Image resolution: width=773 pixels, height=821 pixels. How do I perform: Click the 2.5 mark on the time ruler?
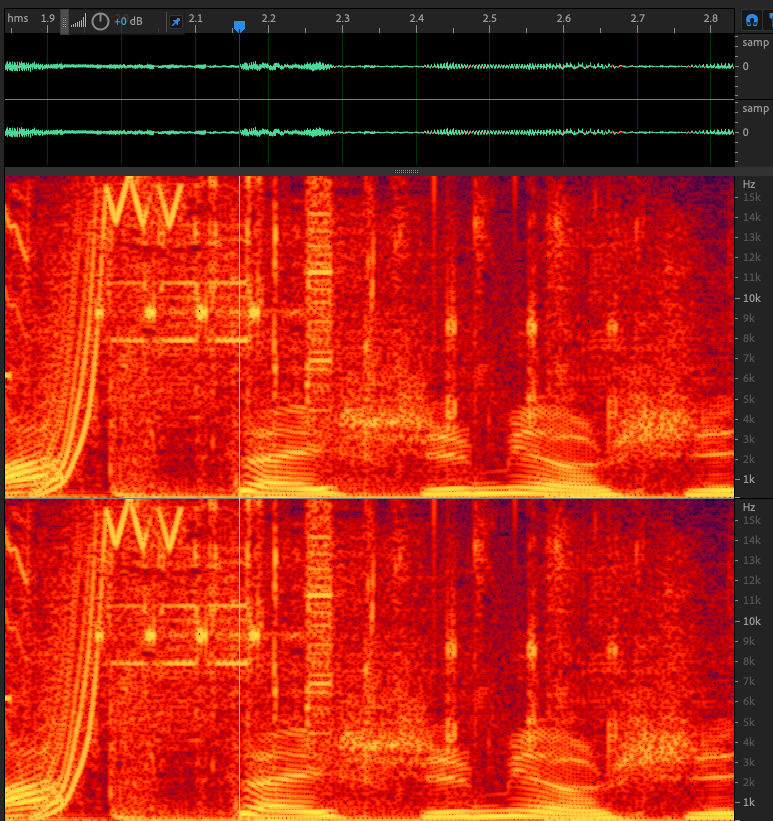tap(489, 19)
